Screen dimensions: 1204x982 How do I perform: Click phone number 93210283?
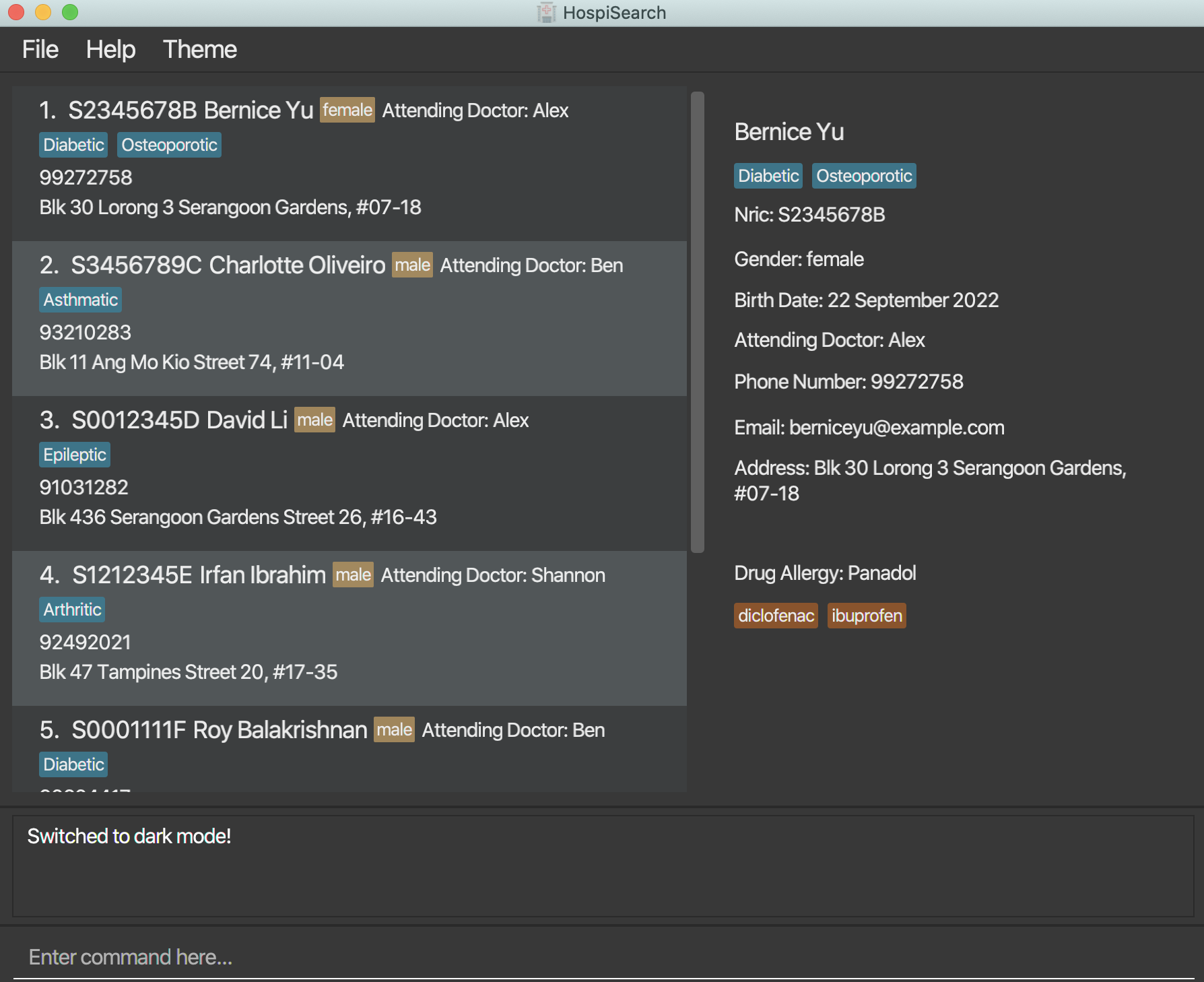point(85,332)
